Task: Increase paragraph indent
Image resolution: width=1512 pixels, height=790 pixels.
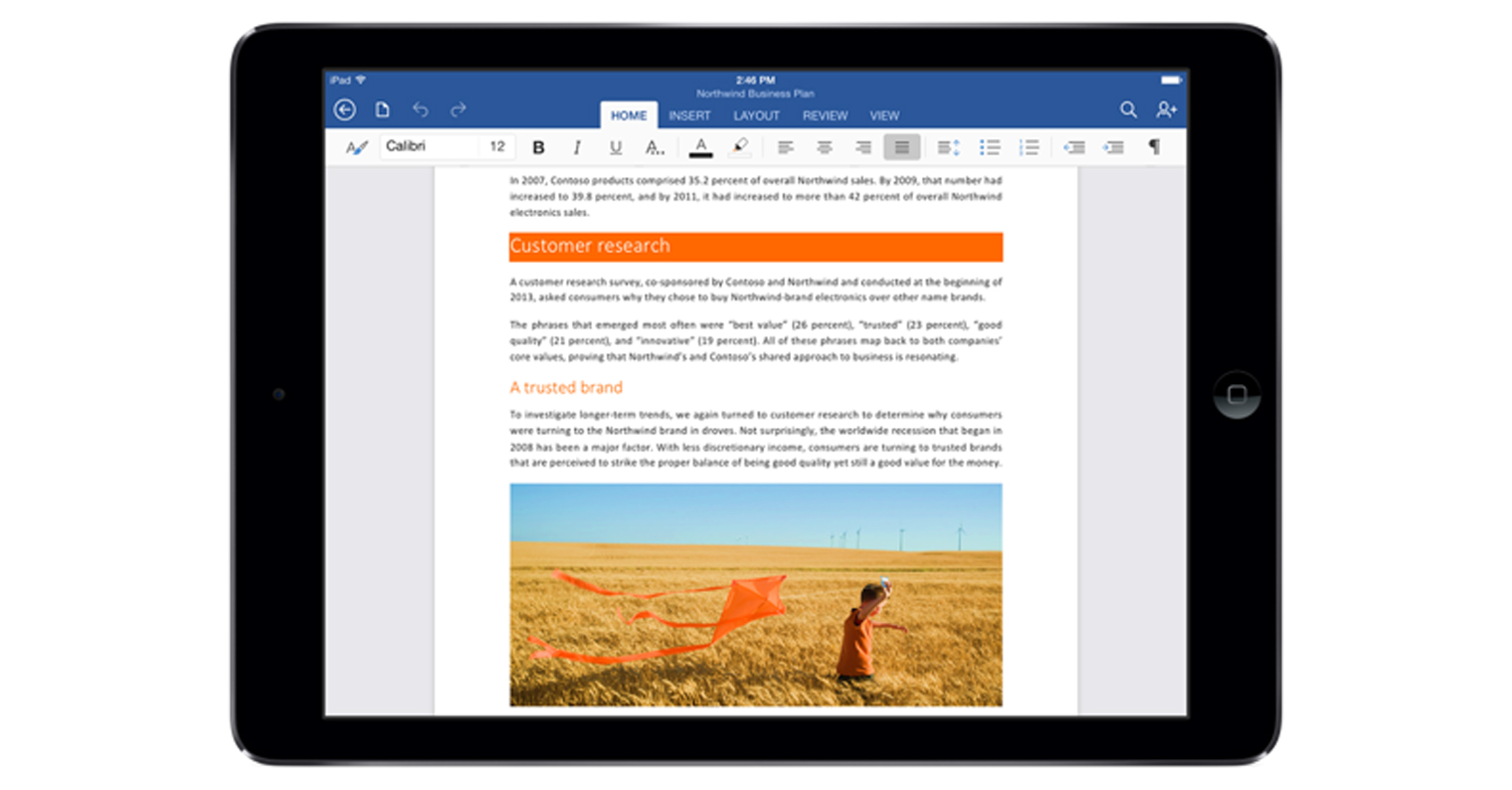Action: pos(1114,147)
